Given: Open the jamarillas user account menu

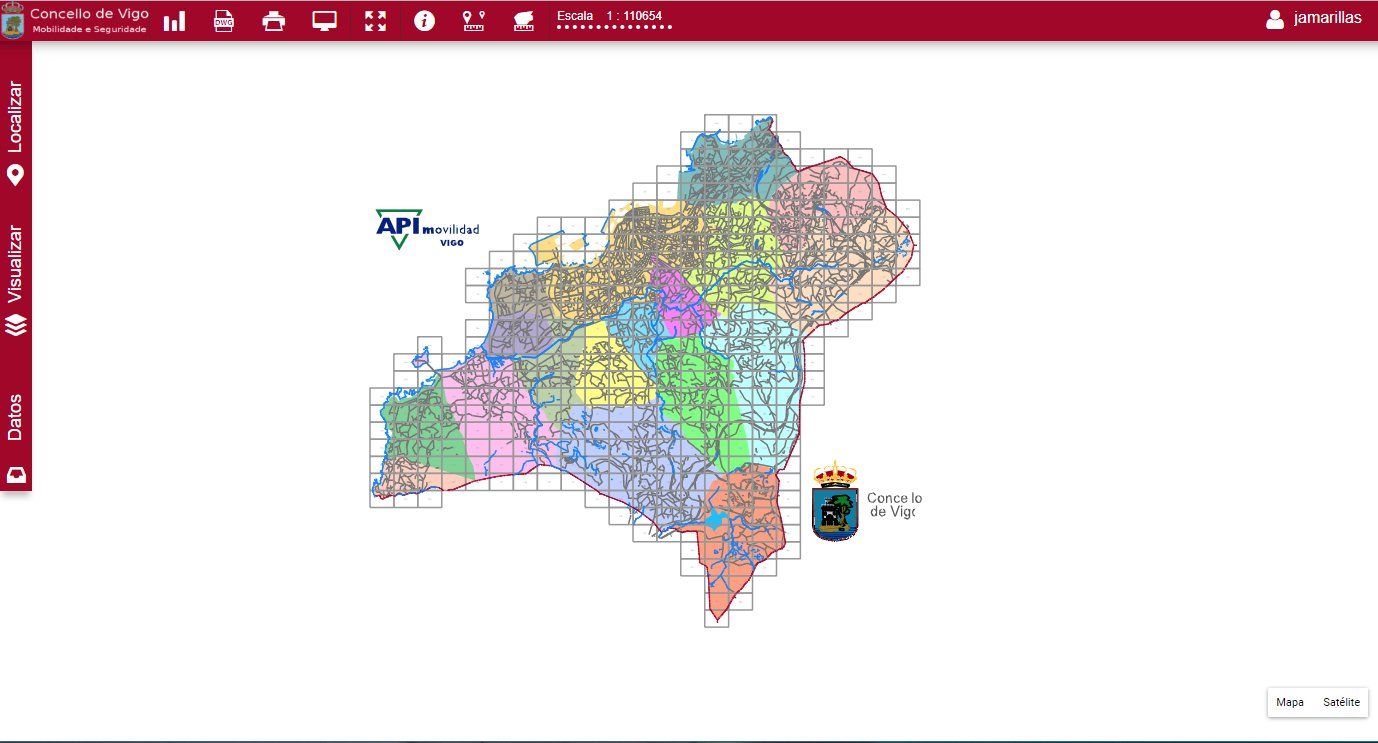Looking at the screenshot, I should point(1326,18).
